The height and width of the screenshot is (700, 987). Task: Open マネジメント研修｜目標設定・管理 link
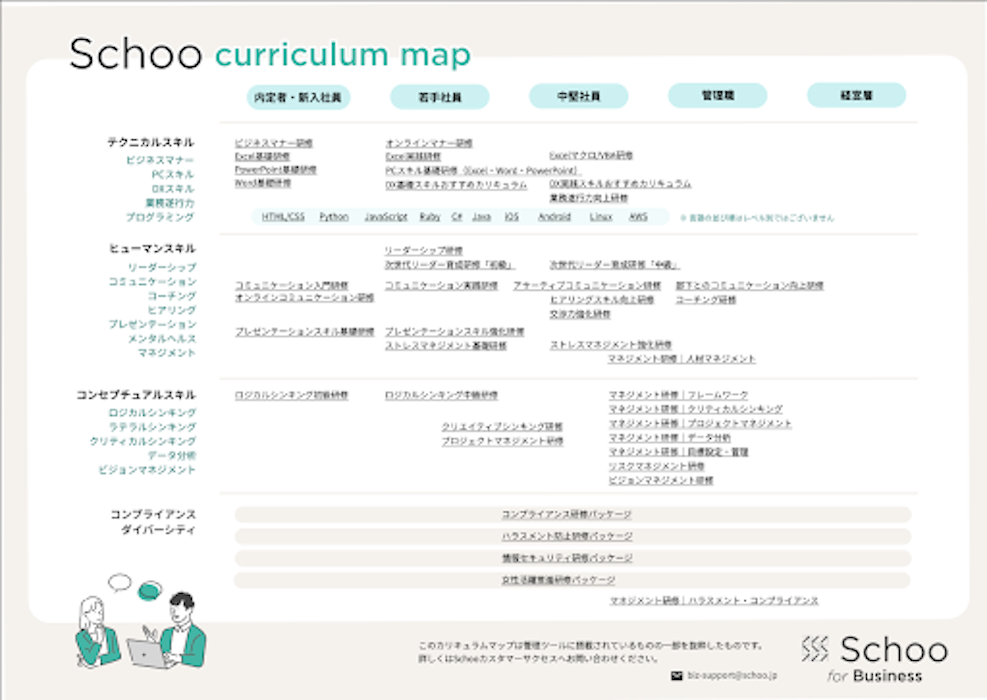(x=678, y=452)
